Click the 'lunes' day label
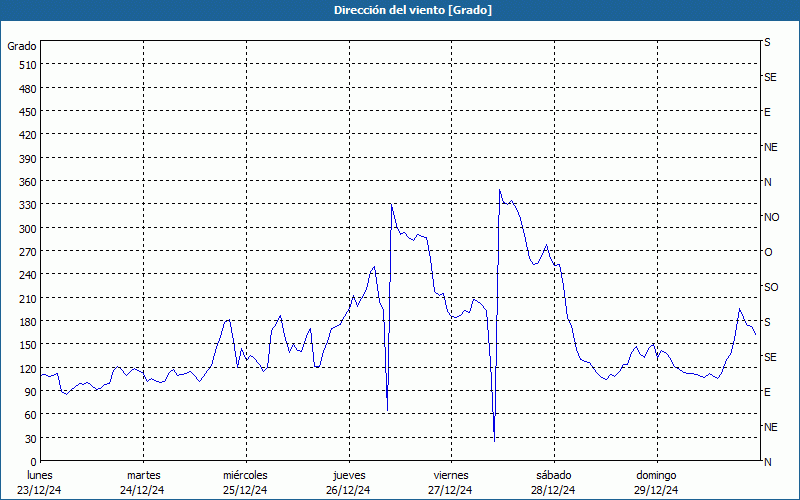This screenshot has height=500, width=800. (40, 475)
